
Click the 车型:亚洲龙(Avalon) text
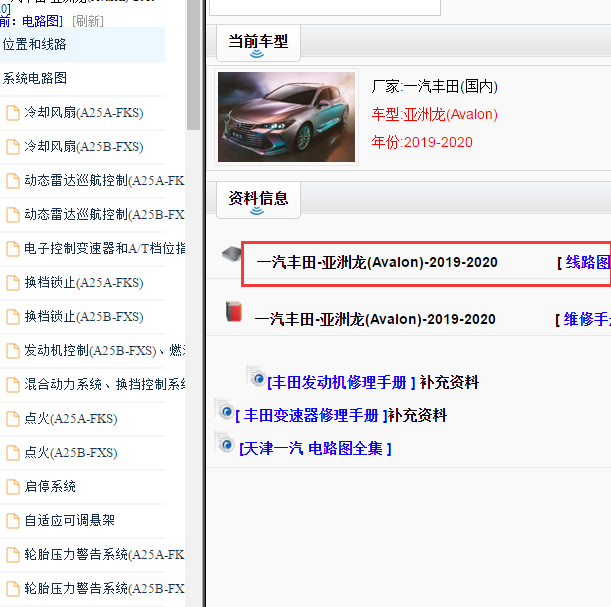tap(434, 115)
